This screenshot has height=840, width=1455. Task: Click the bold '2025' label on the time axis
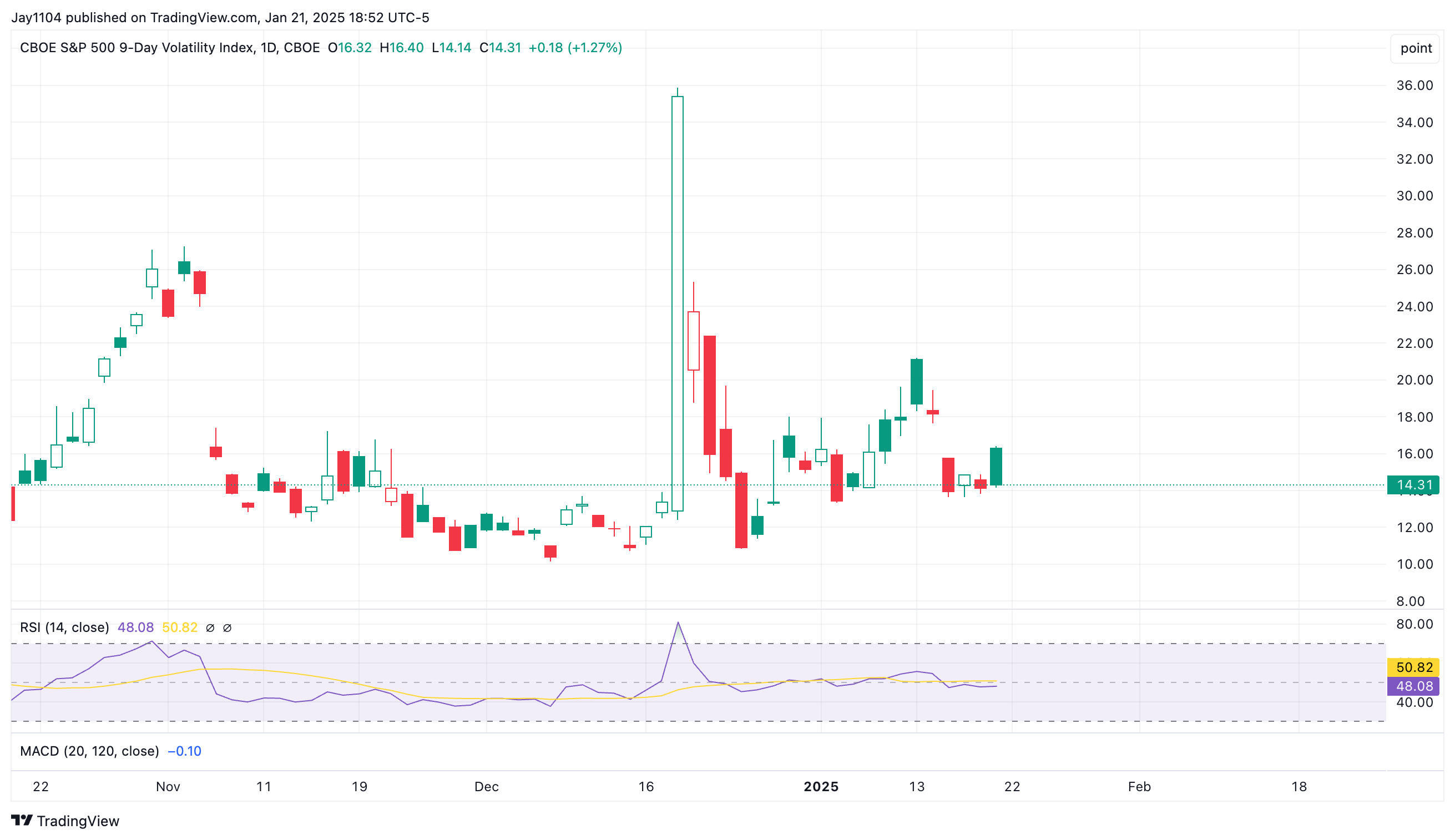pos(821,786)
